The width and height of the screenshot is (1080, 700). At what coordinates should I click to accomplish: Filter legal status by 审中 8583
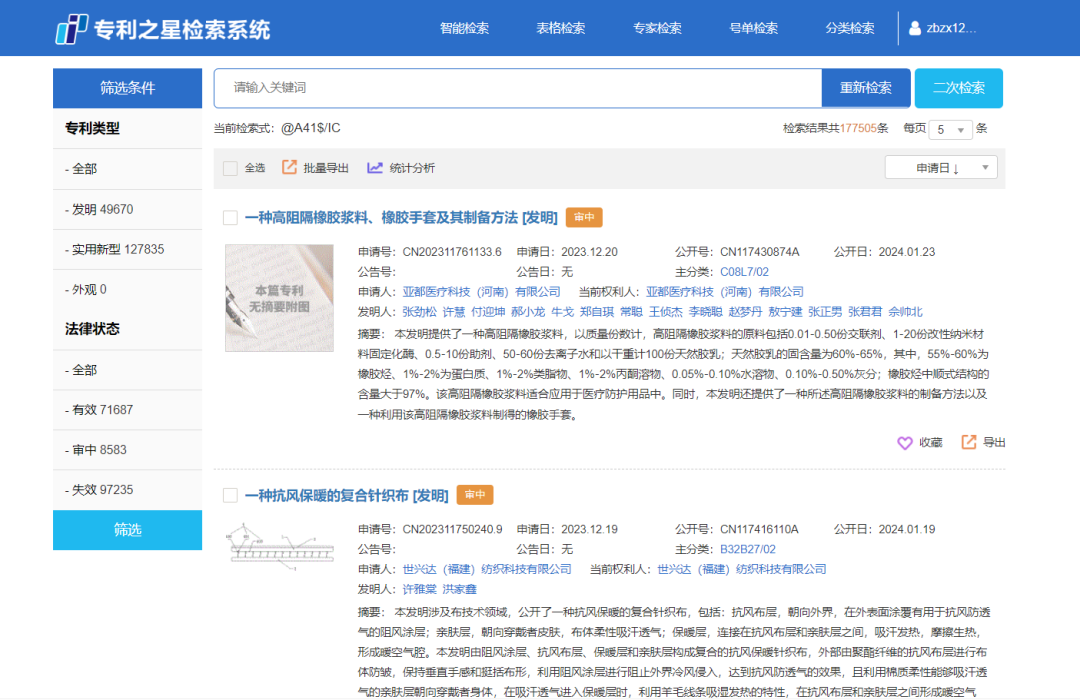[x=127, y=450]
